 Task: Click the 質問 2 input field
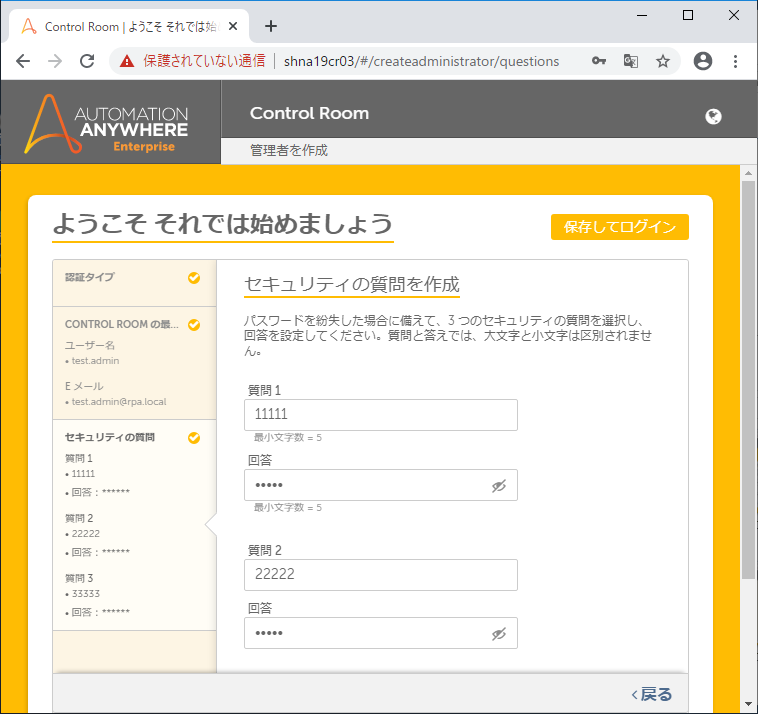pyautogui.click(x=380, y=575)
